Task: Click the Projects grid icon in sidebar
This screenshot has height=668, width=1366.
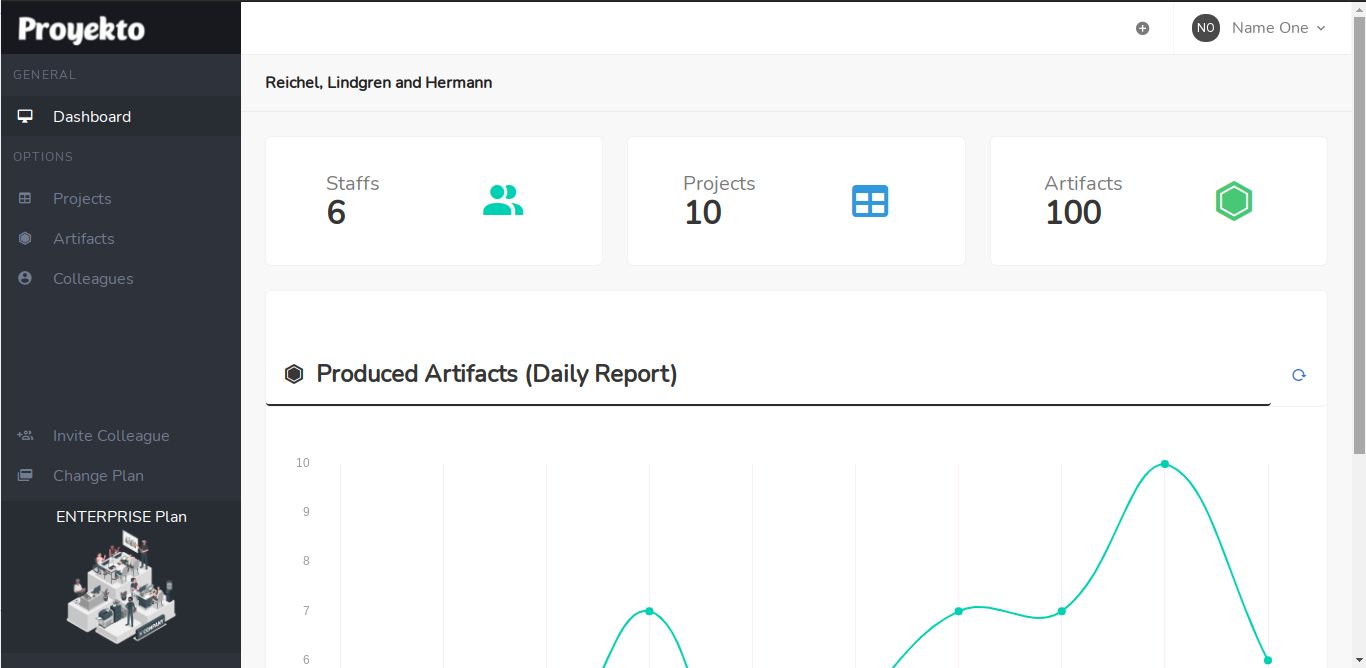Action: pos(26,198)
